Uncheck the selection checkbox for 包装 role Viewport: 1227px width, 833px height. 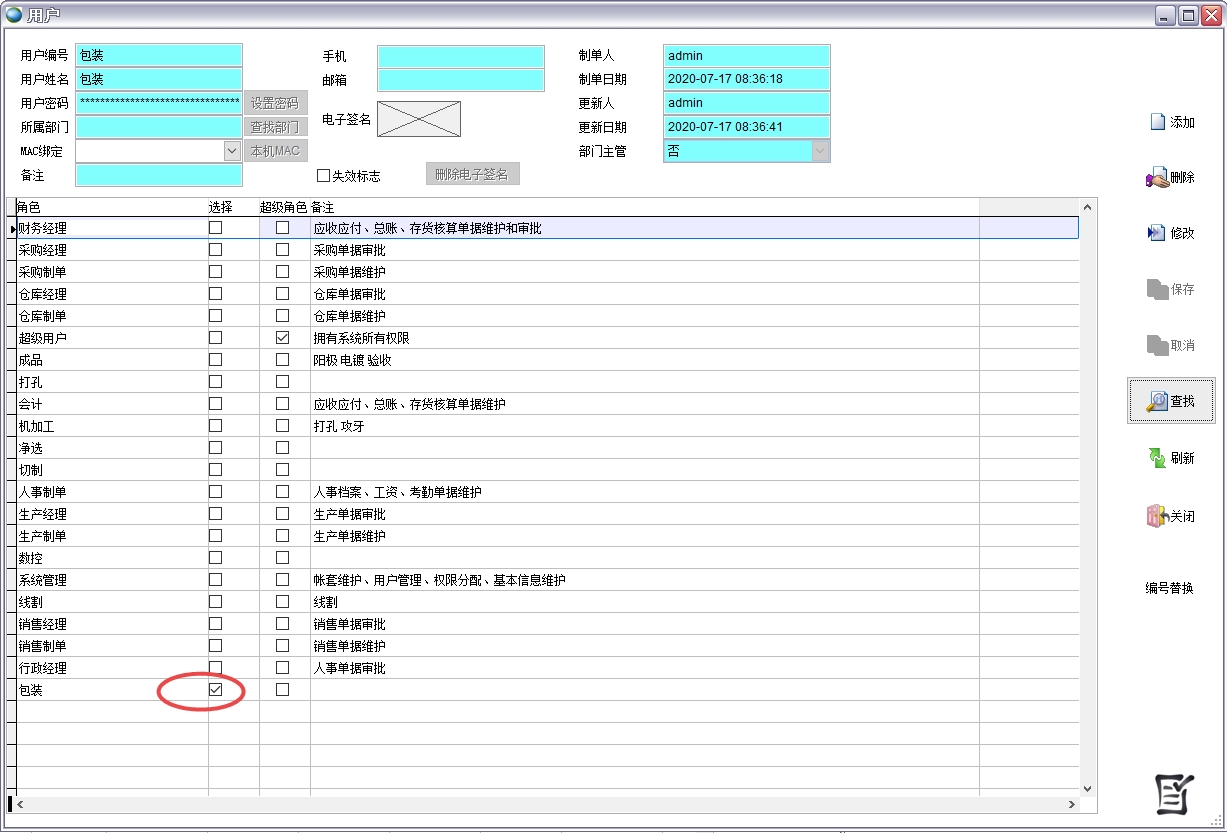point(213,689)
